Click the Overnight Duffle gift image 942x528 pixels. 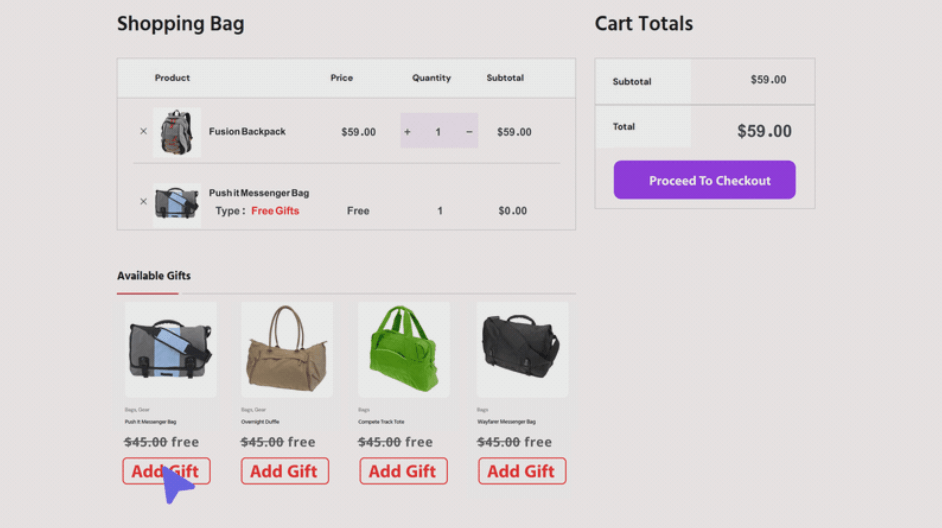287,349
